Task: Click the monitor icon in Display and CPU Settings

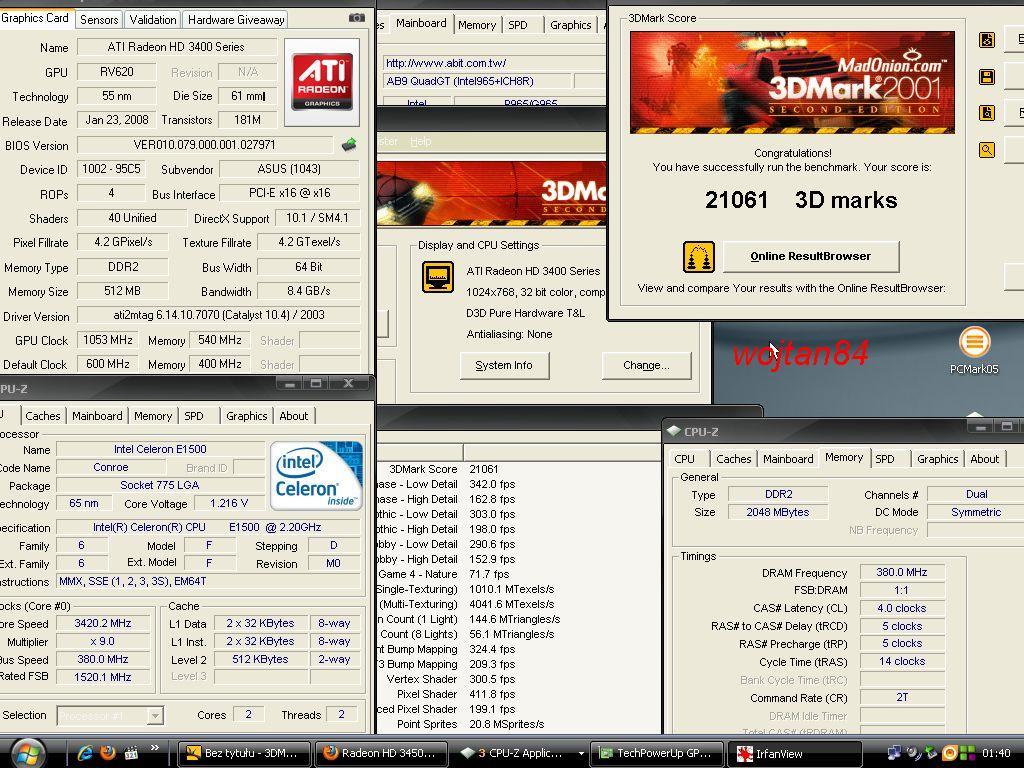Action: (438, 277)
